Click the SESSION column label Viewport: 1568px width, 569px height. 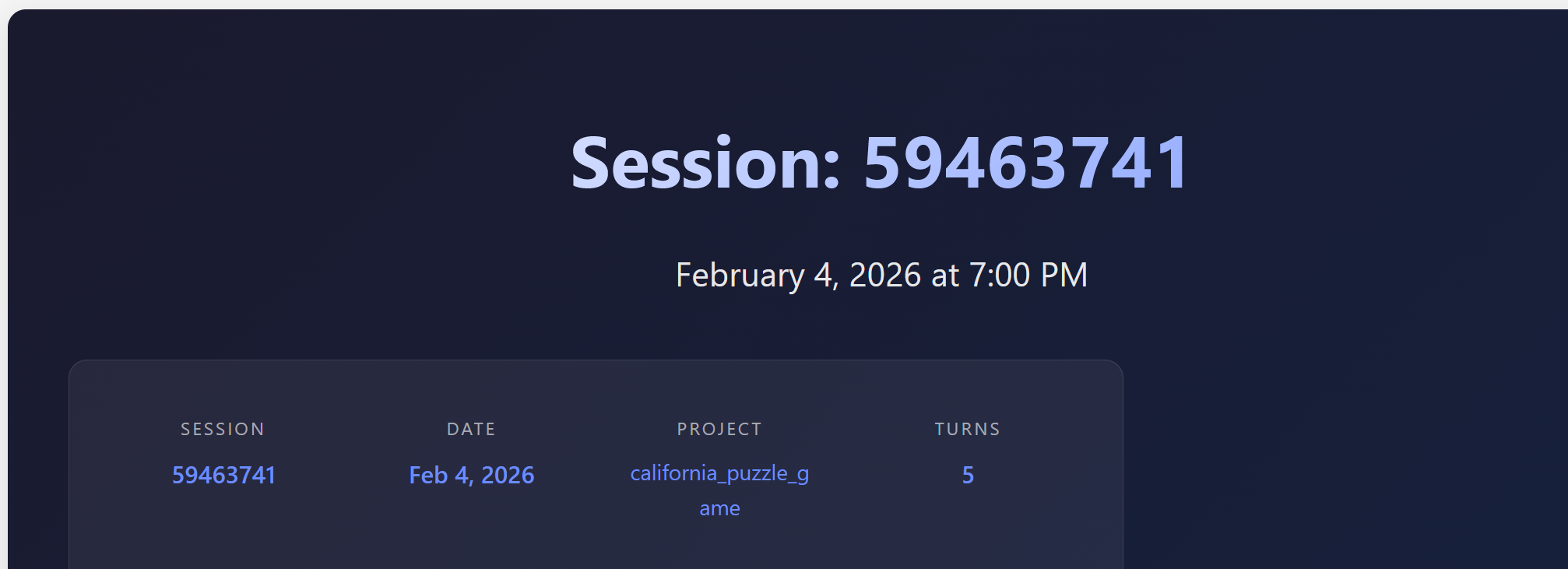coord(223,430)
